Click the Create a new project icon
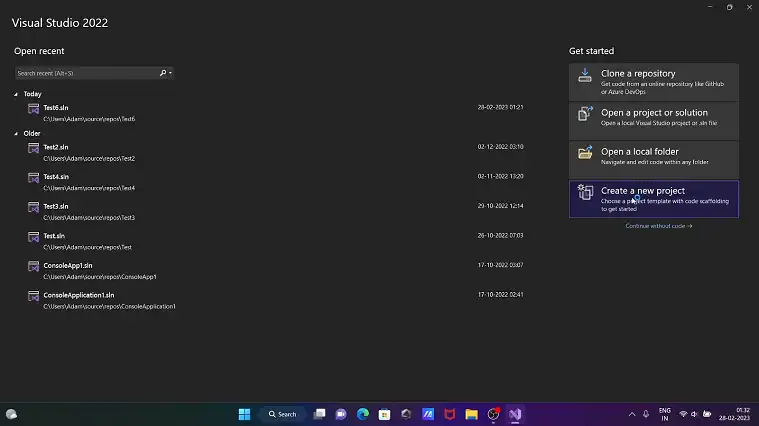Viewport: 759px width, 426px height. (585, 192)
